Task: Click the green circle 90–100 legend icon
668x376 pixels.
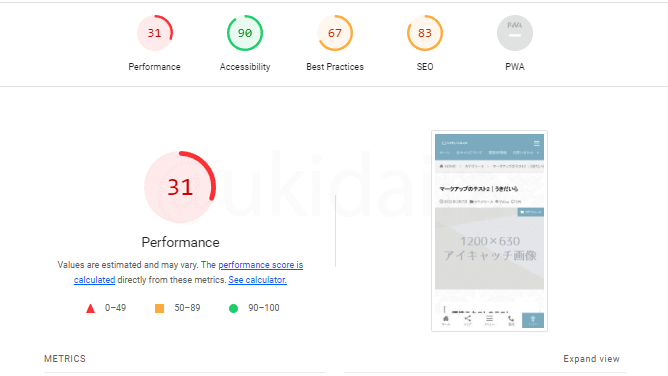Action: point(233,308)
